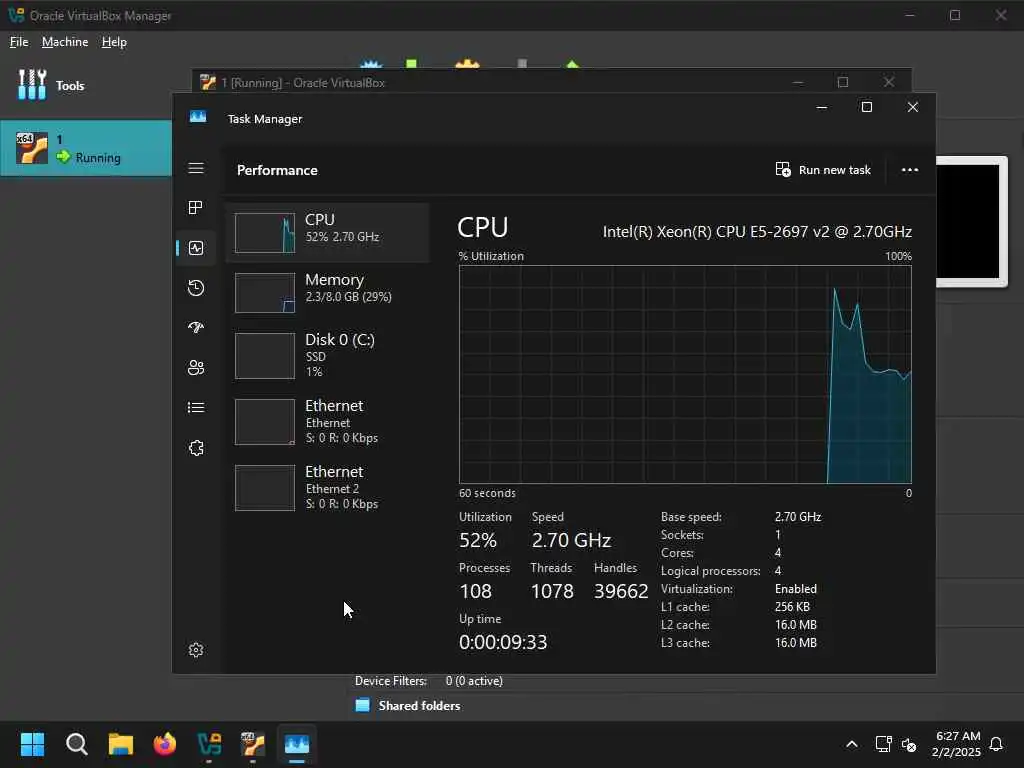This screenshot has width=1024, height=768.
Task: Click the 39662 handles value
Action: 621,592
